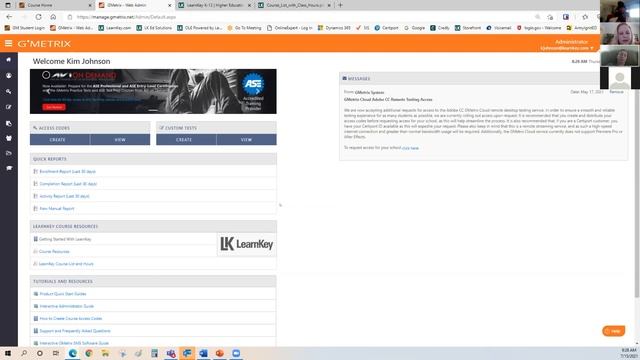Expand the Administrator account dropdown
The image size is (640, 360).
[x=567, y=45]
